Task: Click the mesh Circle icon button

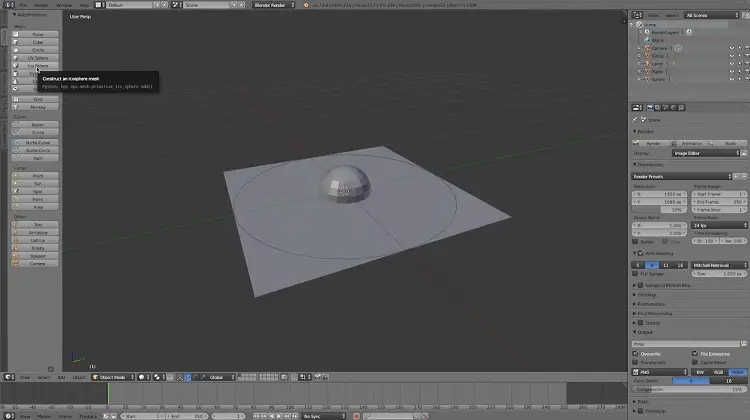Action: coord(16,50)
